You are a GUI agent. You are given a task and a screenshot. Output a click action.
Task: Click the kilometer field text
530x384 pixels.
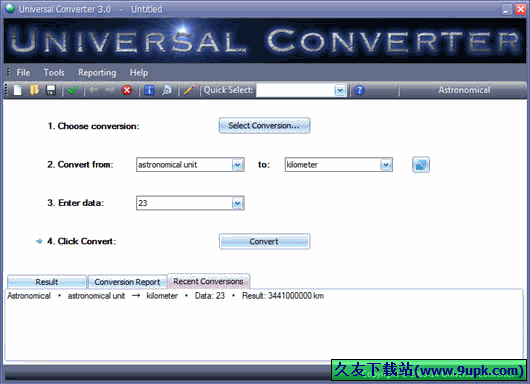tap(302, 165)
